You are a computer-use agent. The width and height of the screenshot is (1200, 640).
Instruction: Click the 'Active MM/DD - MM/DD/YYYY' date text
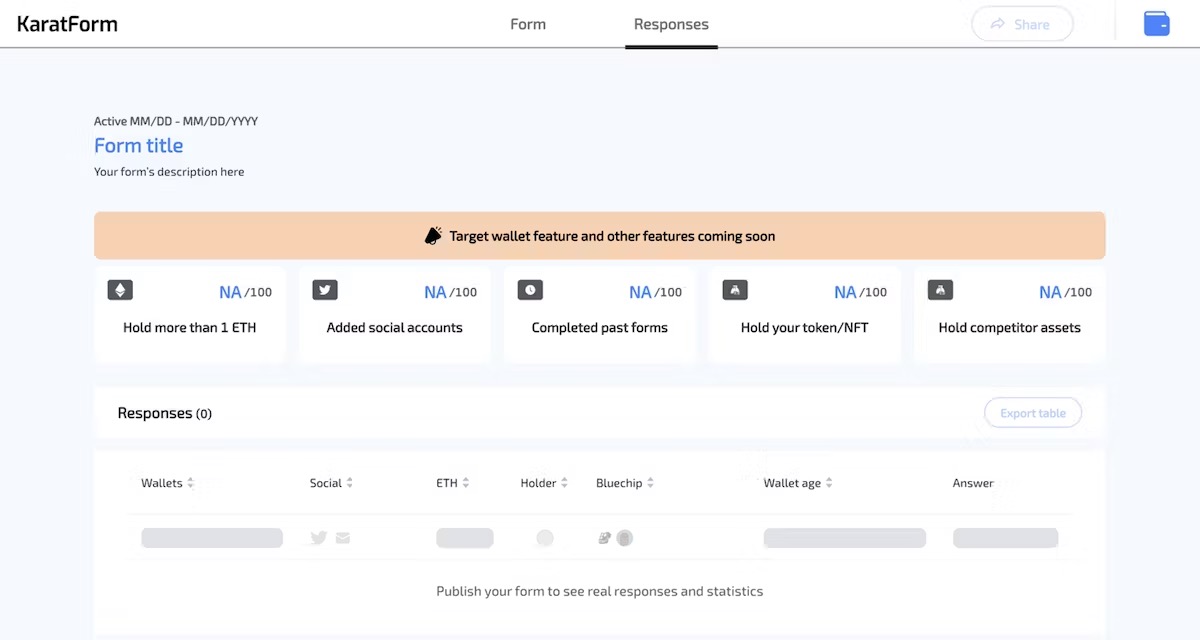176,121
